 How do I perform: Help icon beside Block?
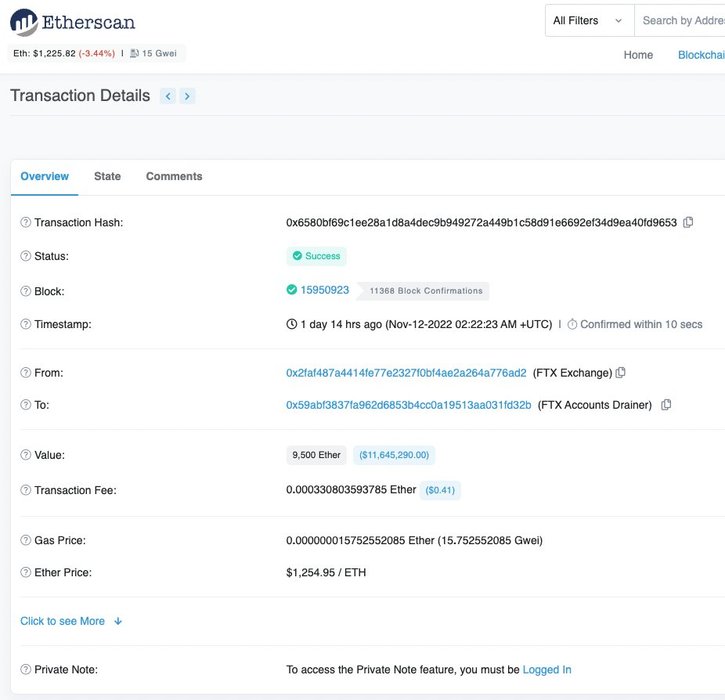coord(25,291)
